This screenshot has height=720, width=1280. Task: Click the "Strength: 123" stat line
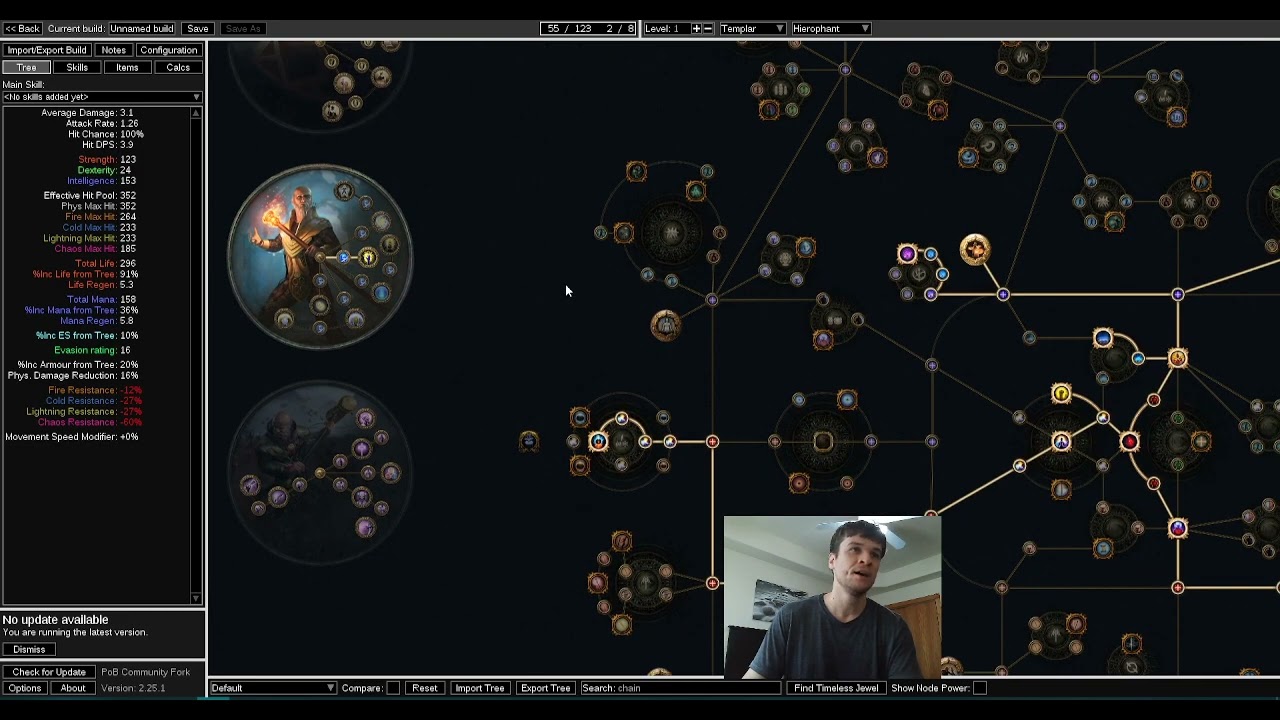click(x=107, y=160)
